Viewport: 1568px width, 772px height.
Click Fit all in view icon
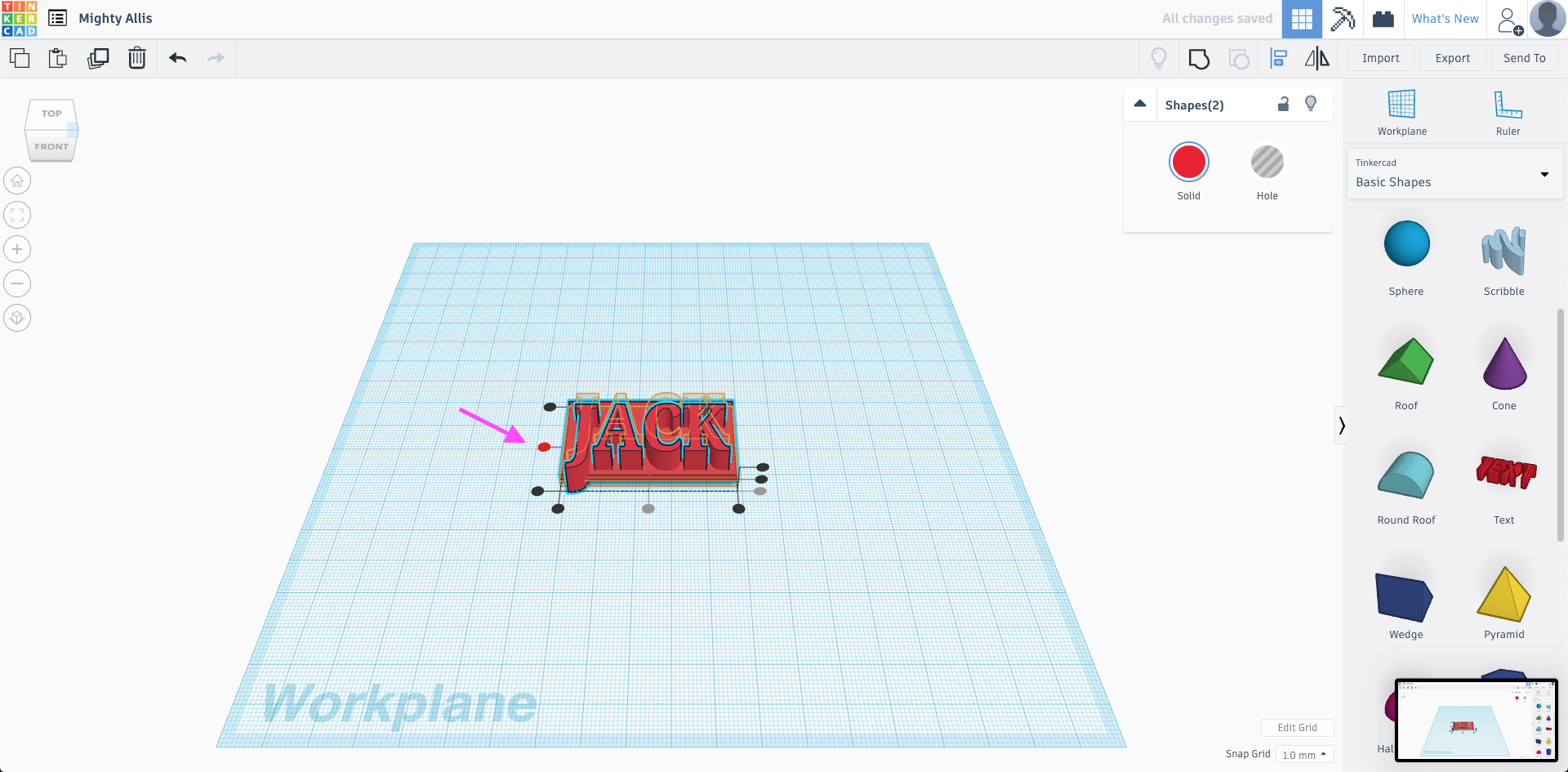tap(17, 215)
